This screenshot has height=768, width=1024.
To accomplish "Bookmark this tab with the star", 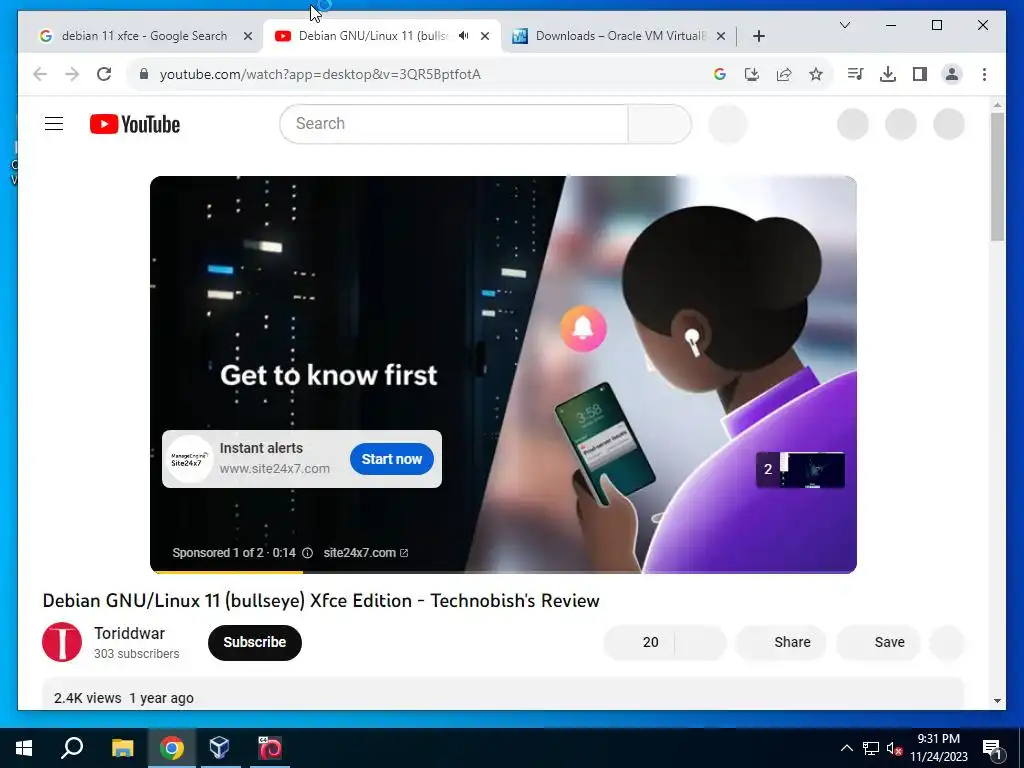I will coord(816,74).
